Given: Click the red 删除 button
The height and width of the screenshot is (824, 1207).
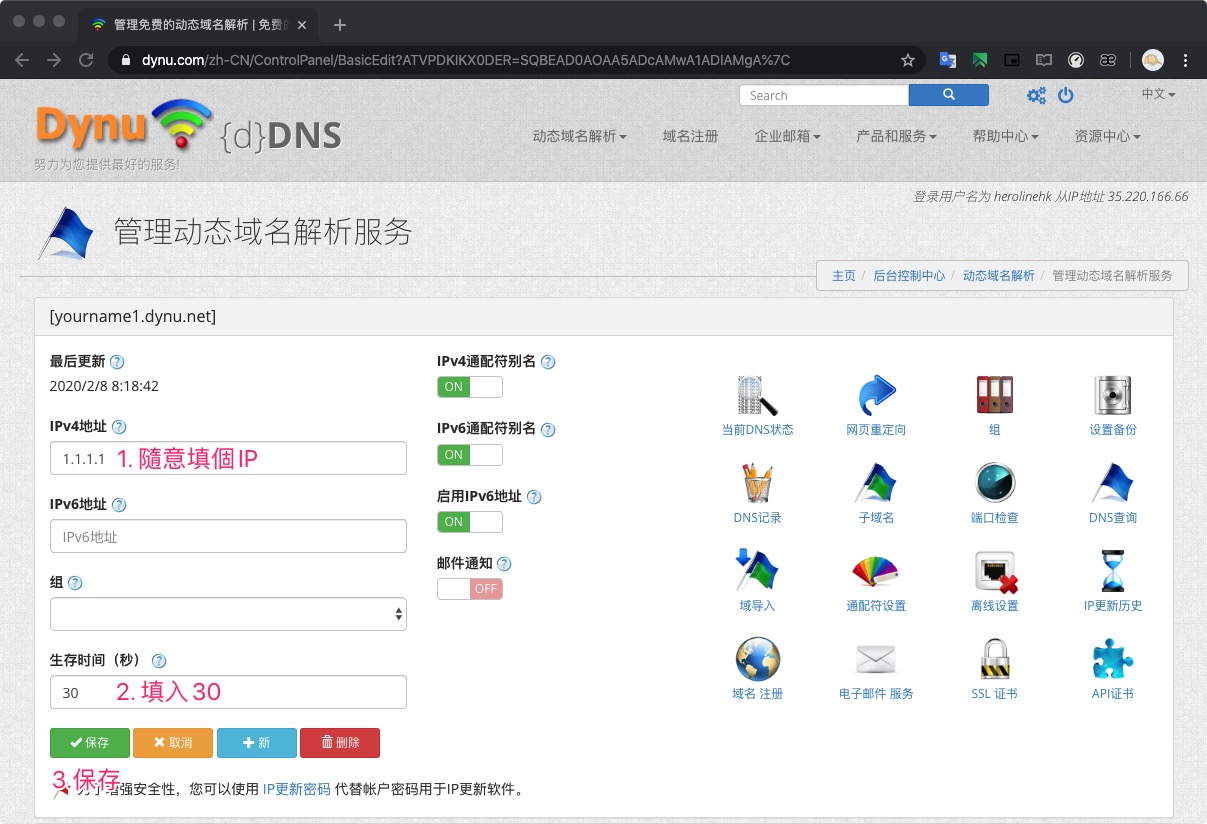Looking at the screenshot, I should tap(340, 743).
